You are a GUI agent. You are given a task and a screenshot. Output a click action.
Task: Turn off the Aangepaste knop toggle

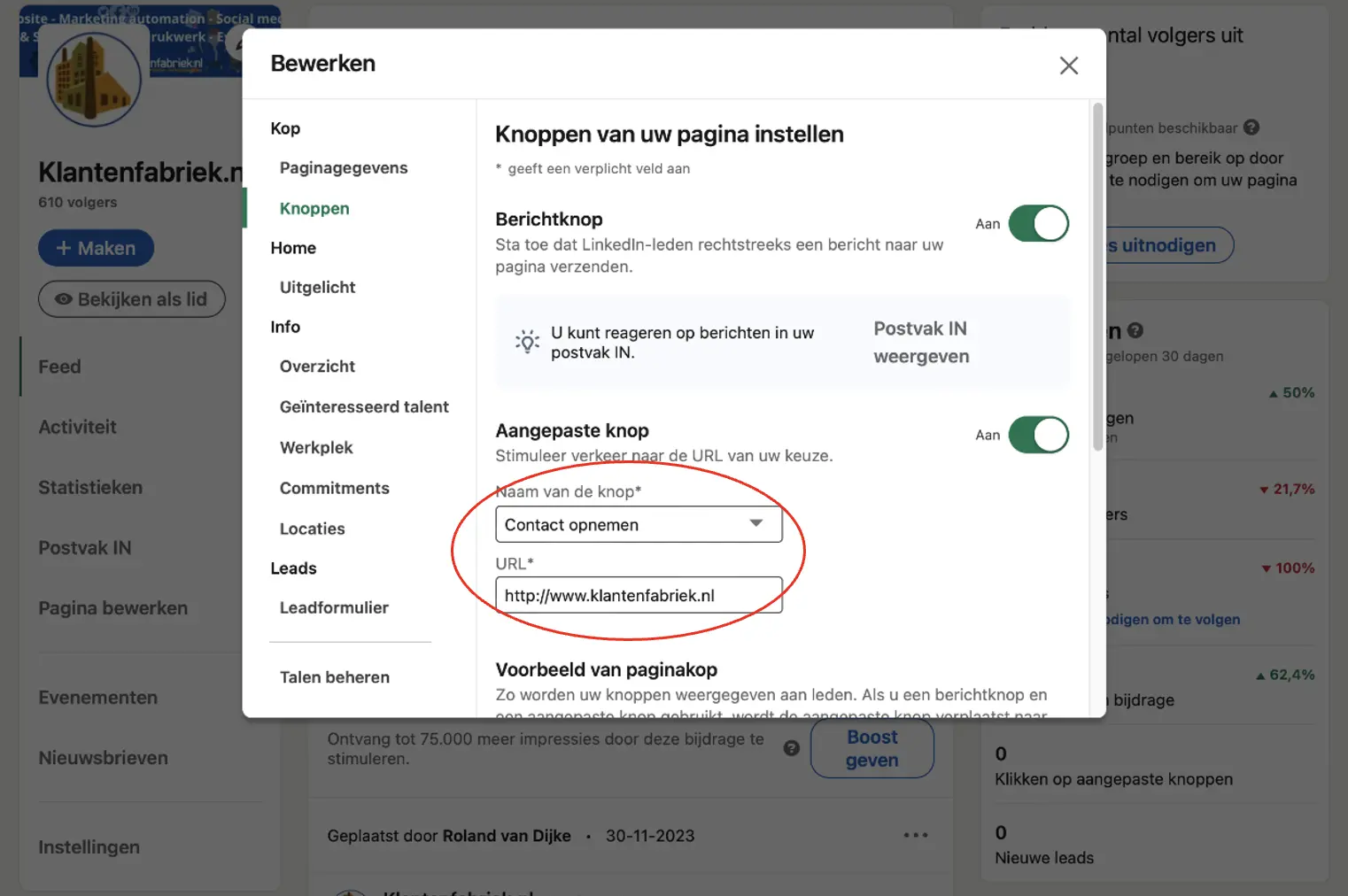tap(1039, 435)
